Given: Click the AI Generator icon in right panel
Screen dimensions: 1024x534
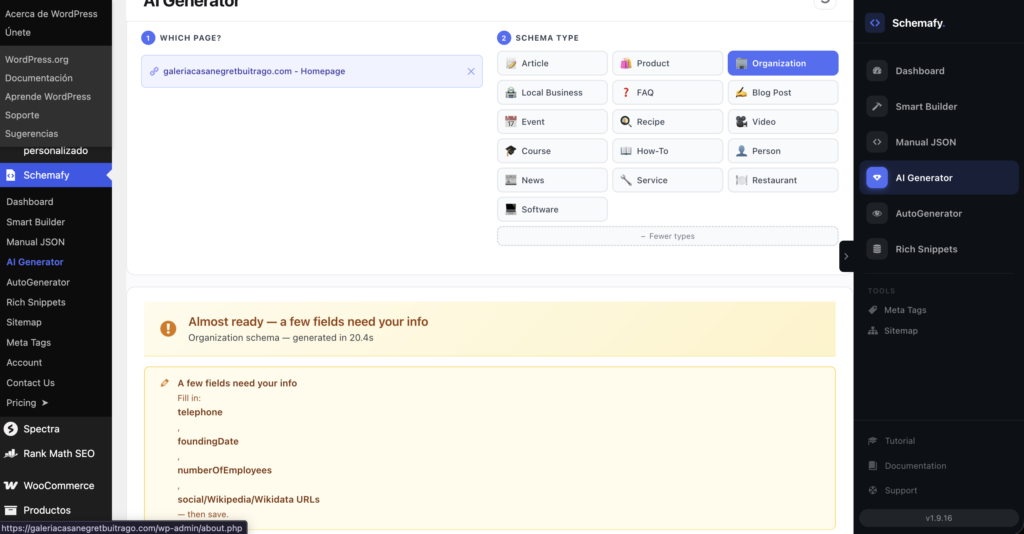Looking at the screenshot, I should point(877,178).
